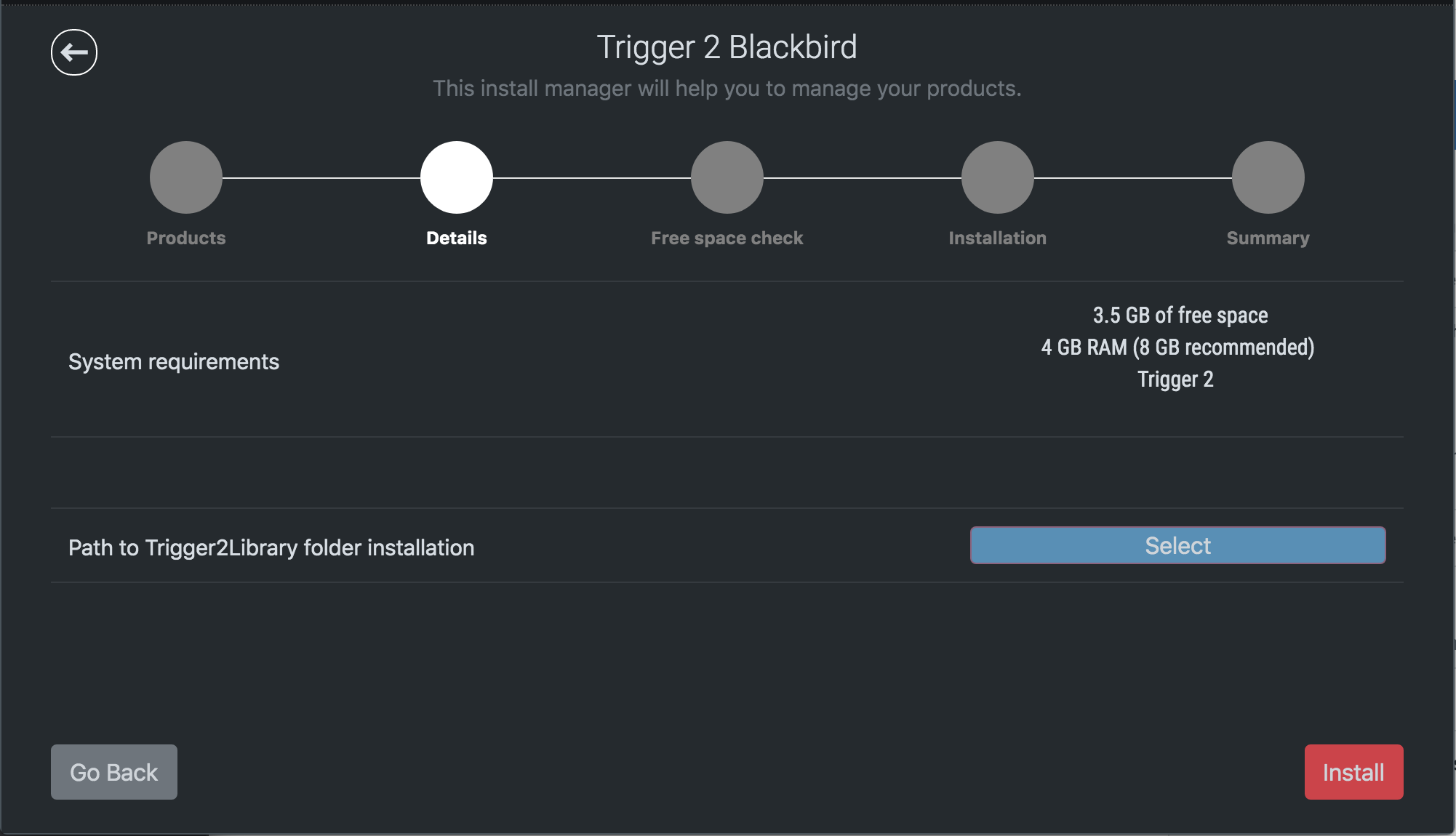This screenshot has height=836, width=1456.
Task: Click the Trigger 2 requirement text
Action: [1176, 379]
